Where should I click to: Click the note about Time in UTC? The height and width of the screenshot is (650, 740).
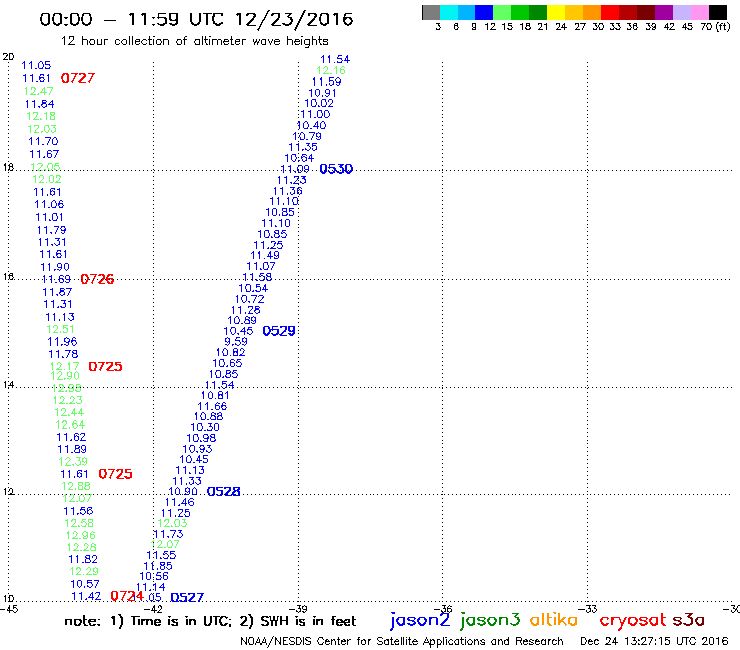point(210,621)
